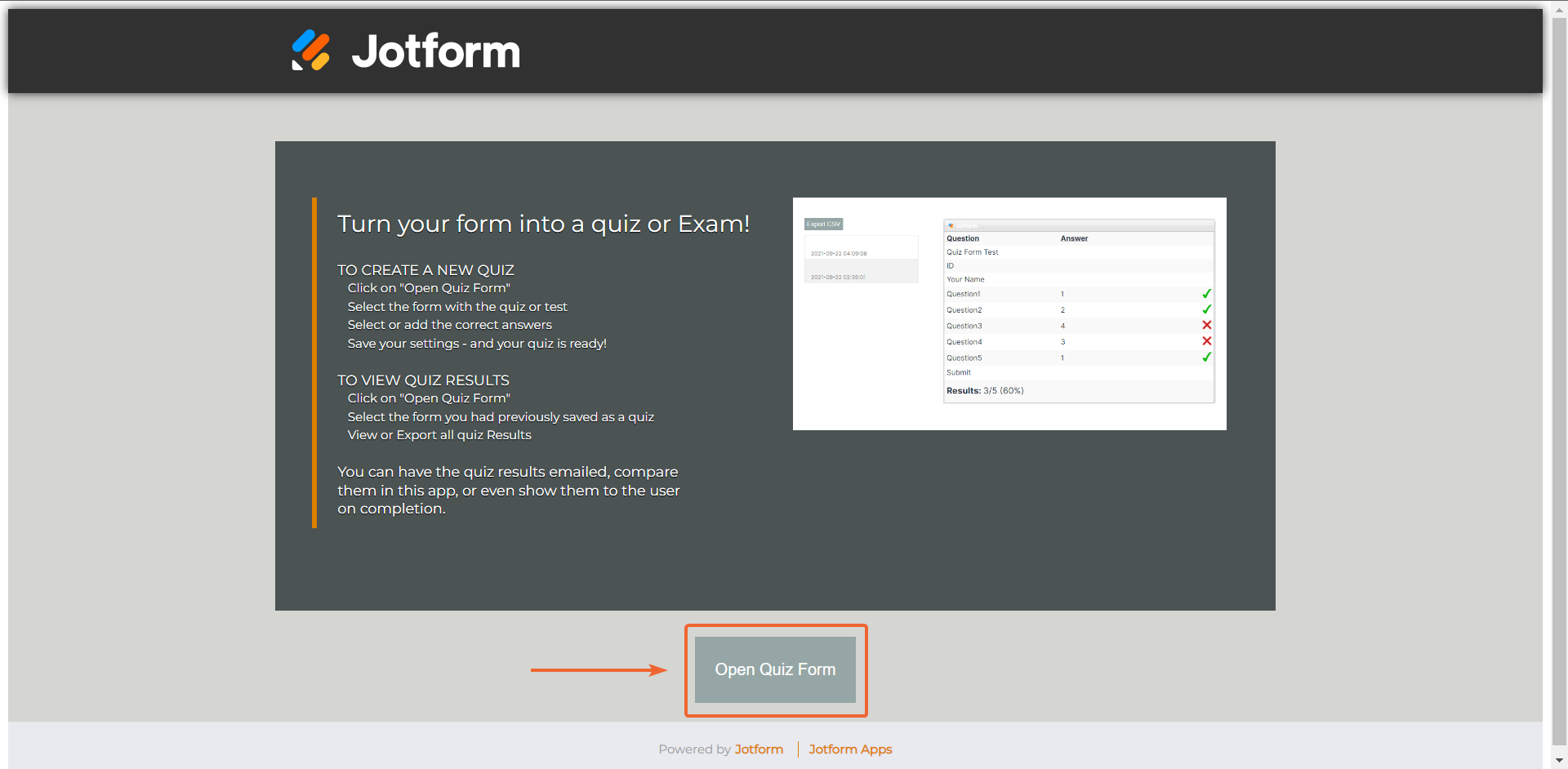1568x769 pixels.
Task: Click the Jotform wordmark in the header
Action: 436,51
